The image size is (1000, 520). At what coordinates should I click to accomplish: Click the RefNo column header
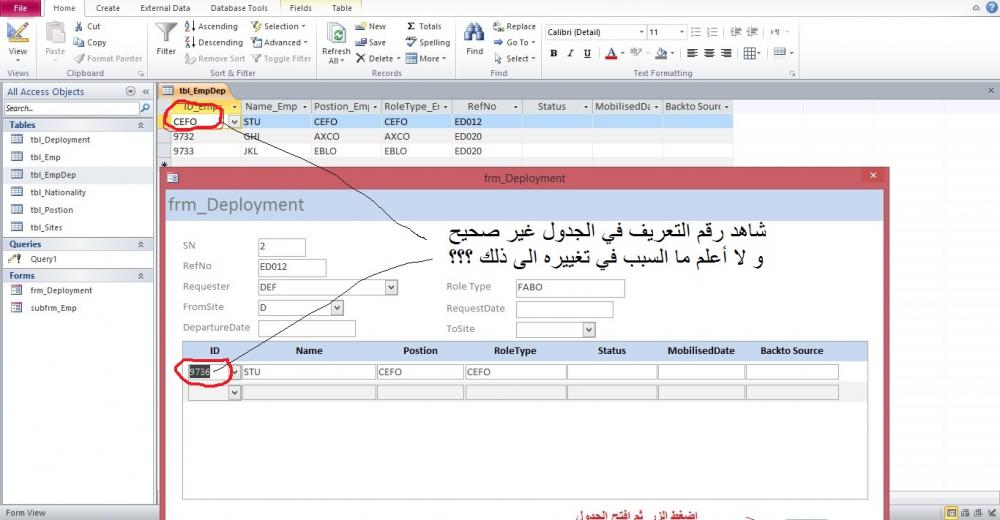(x=487, y=107)
